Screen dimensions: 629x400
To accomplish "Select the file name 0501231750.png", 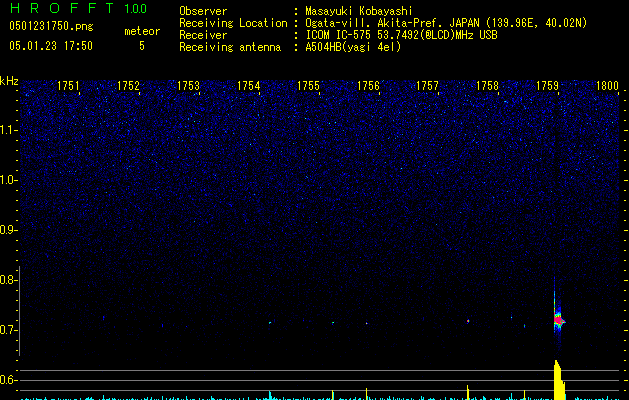I will pyautogui.click(x=51, y=26).
